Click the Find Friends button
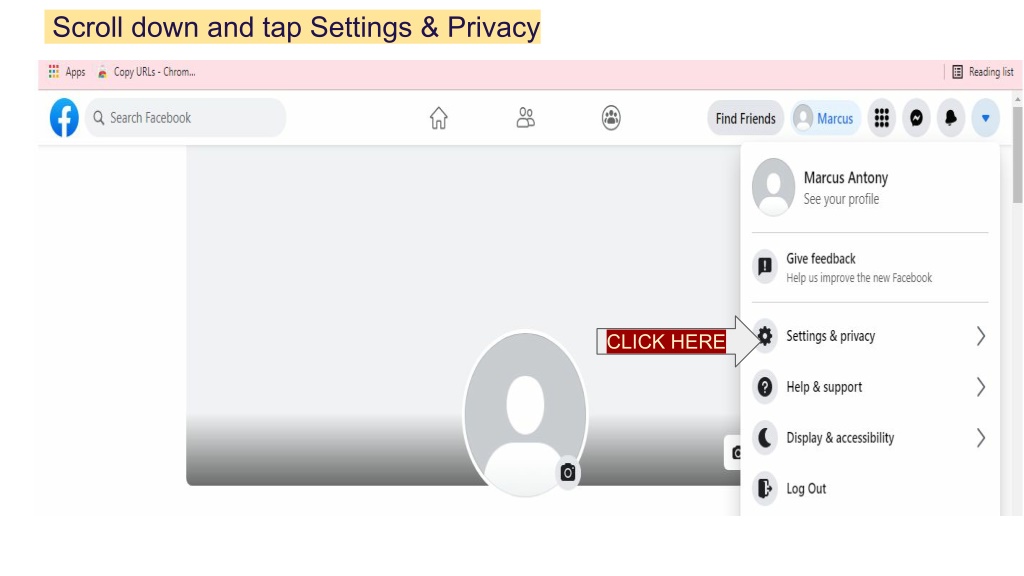This screenshot has height=576, width=1024. [x=745, y=118]
